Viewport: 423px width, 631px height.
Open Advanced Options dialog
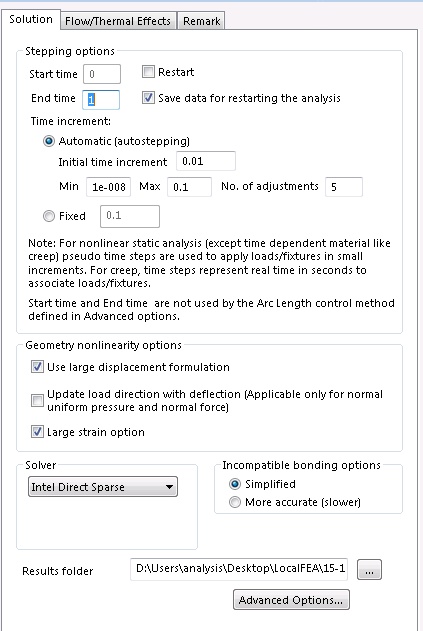coord(291,600)
